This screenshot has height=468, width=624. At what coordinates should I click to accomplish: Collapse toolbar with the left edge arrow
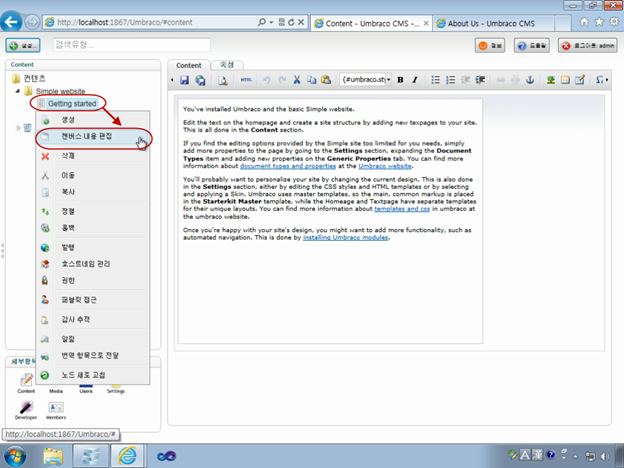(172, 80)
